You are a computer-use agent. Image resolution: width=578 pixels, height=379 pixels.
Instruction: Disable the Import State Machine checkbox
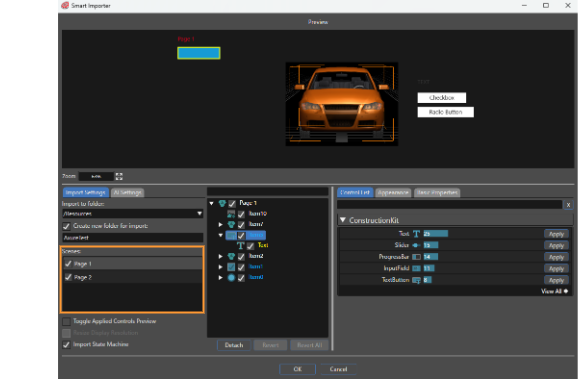[x=66, y=345]
